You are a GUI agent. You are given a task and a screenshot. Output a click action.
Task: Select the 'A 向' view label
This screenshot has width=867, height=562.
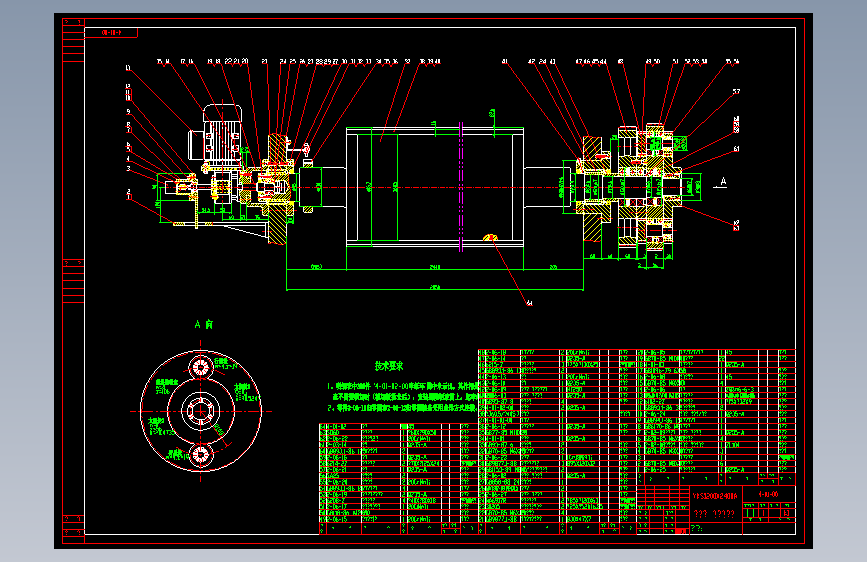[x=203, y=324]
